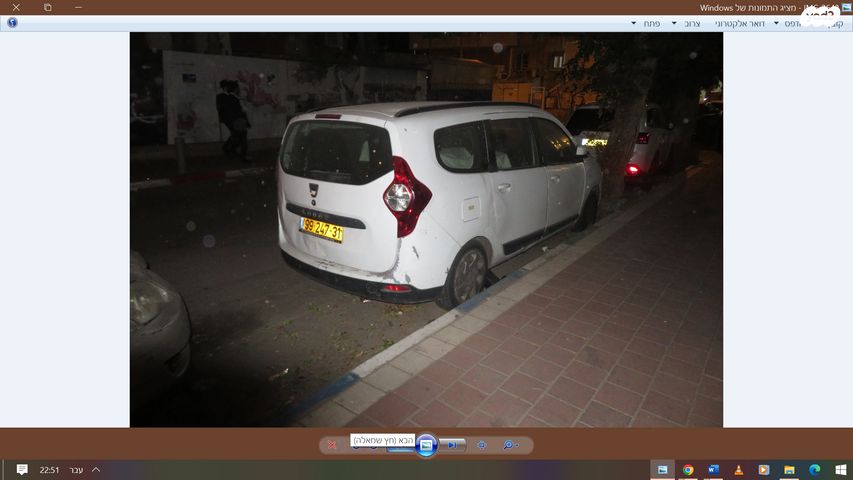Open Google Chrome from the taskbar
The width and height of the screenshot is (853, 480).
coord(688,470)
